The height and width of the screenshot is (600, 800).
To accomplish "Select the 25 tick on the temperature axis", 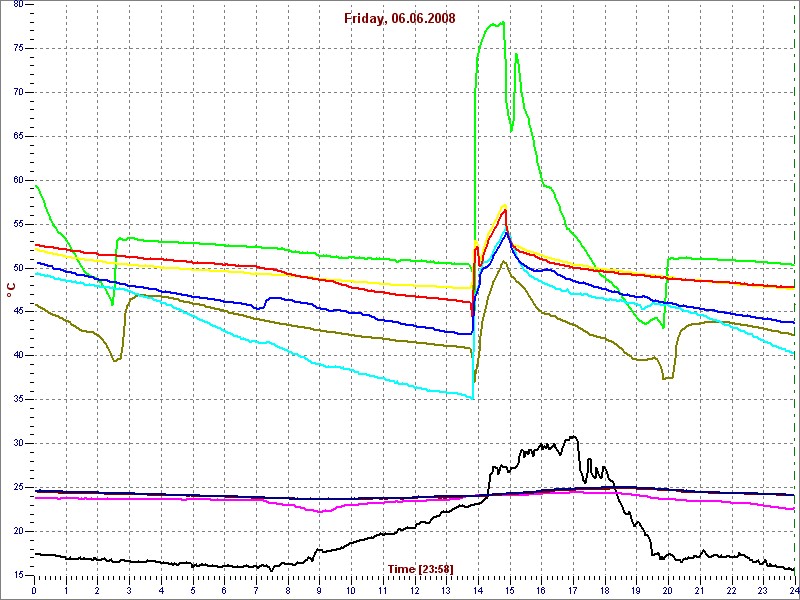I will coord(18,487).
